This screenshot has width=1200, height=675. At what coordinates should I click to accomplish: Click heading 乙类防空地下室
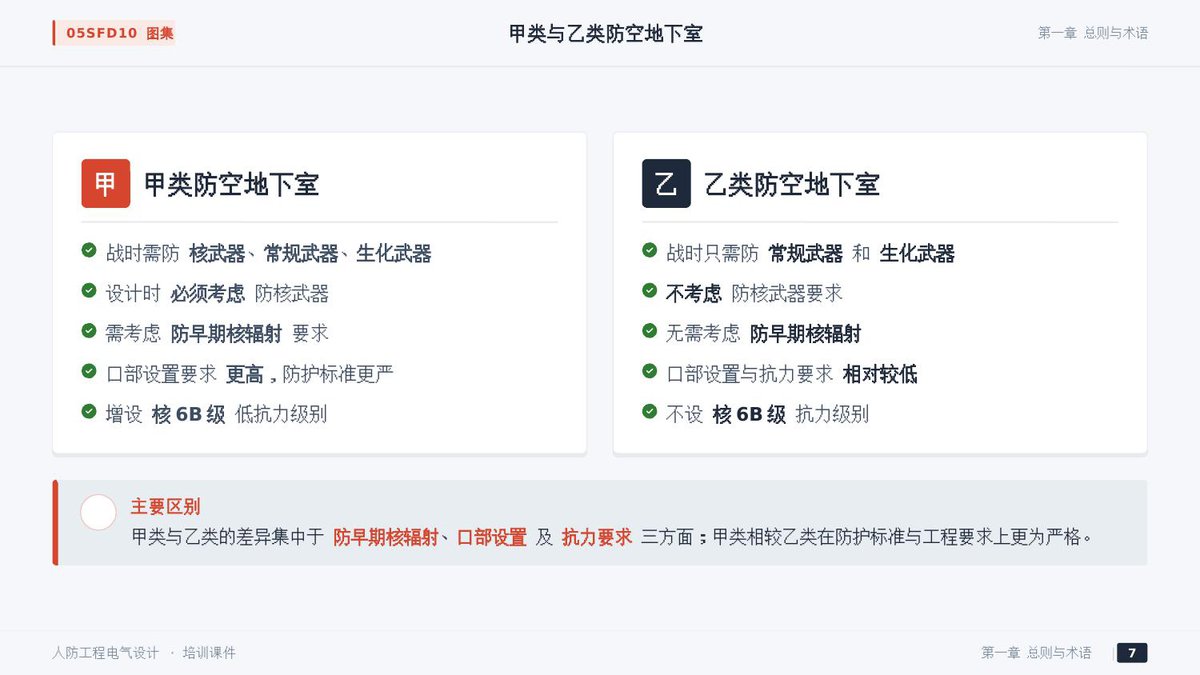(792, 185)
